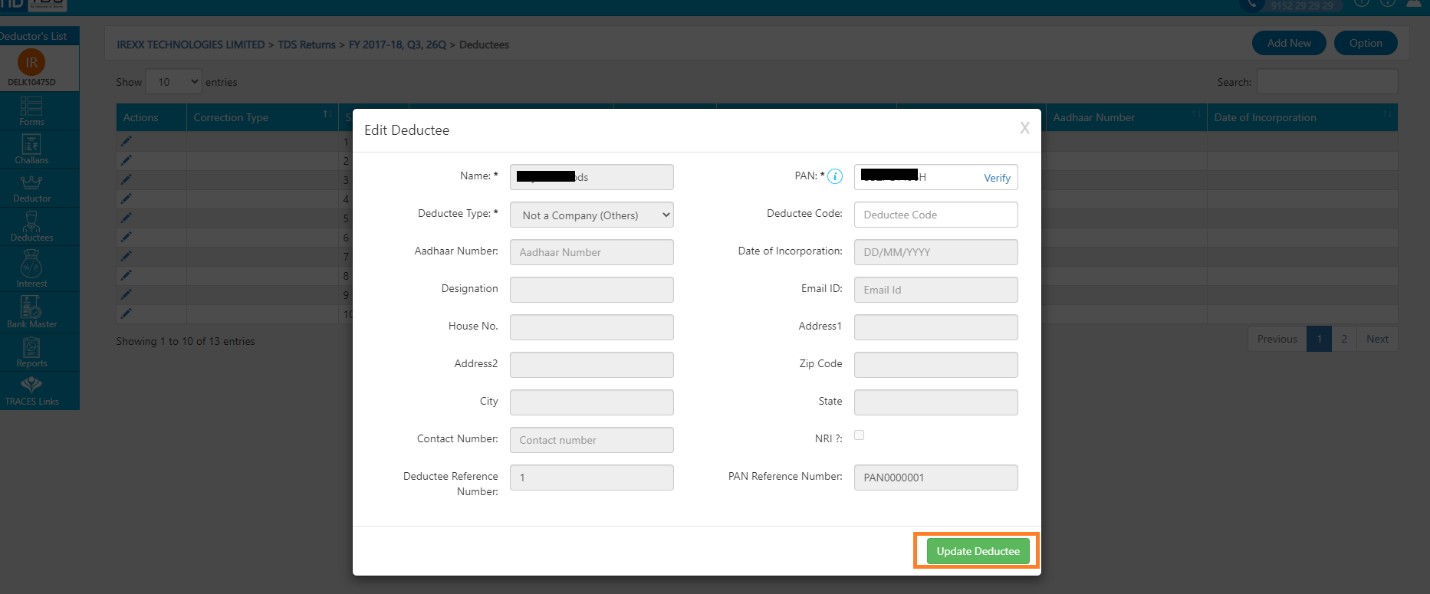
Task: Edit row 6 with pencil icon
Action: pos(127,237)
